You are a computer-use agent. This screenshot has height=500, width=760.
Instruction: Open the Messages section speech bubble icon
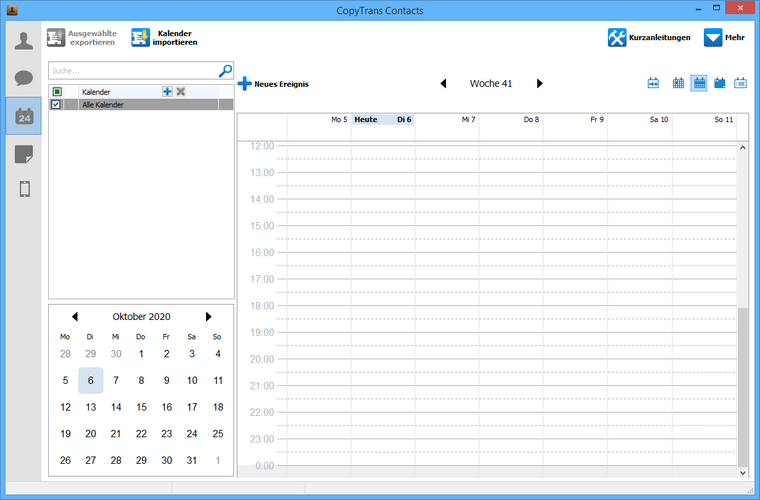(24, 78)
